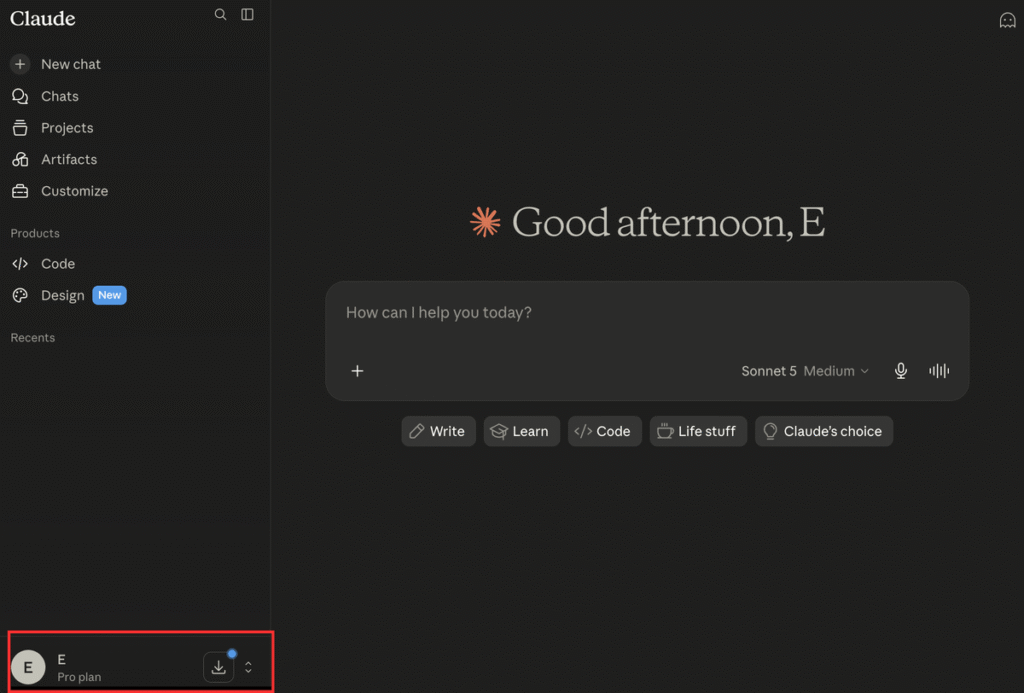Click the orange Claude spark logo
Screen dimensions: 1024x693
pyautogui.click(x=485, y=222)
